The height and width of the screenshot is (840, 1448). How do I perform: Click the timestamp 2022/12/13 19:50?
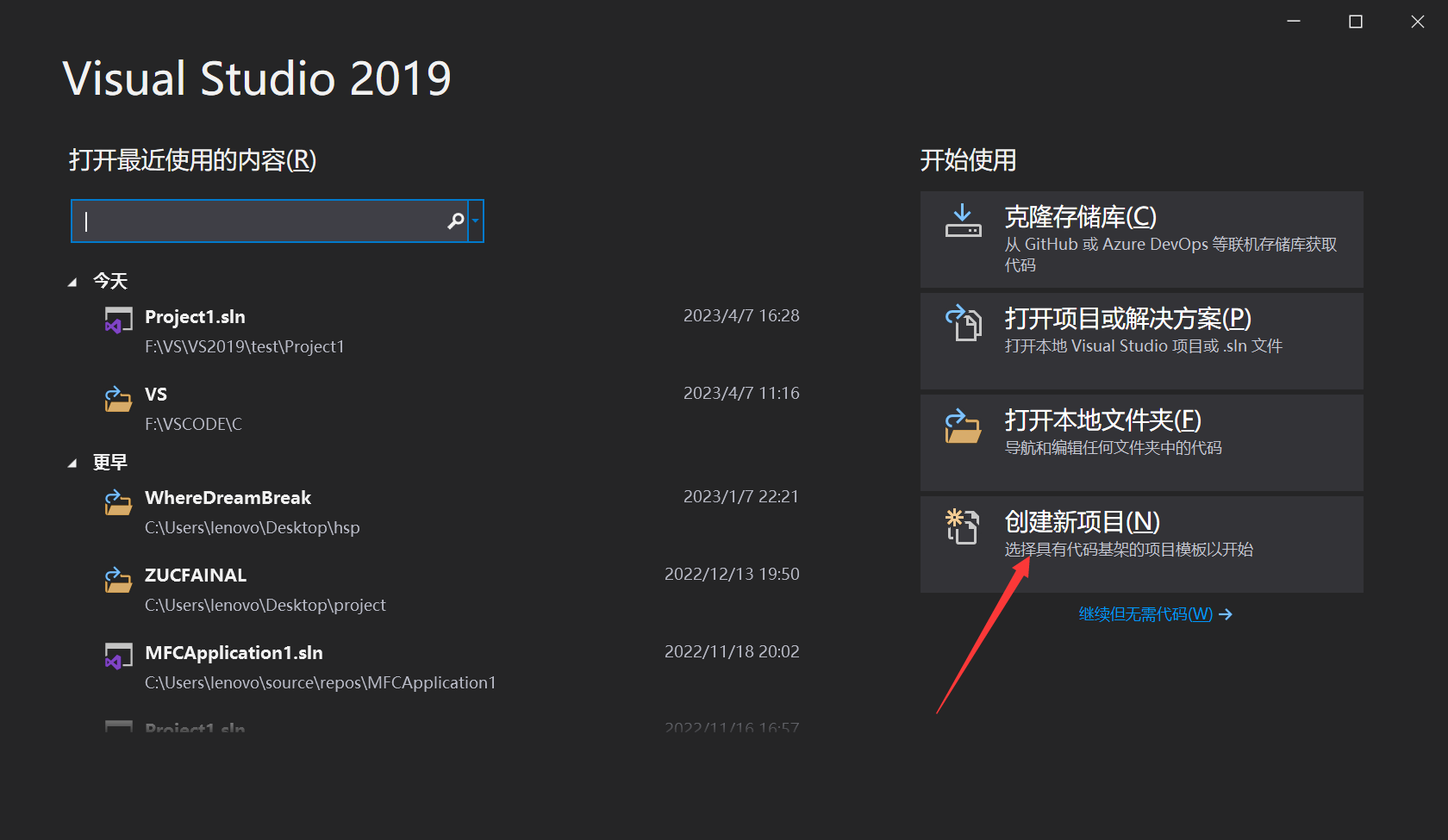click(x=732, y=575)
